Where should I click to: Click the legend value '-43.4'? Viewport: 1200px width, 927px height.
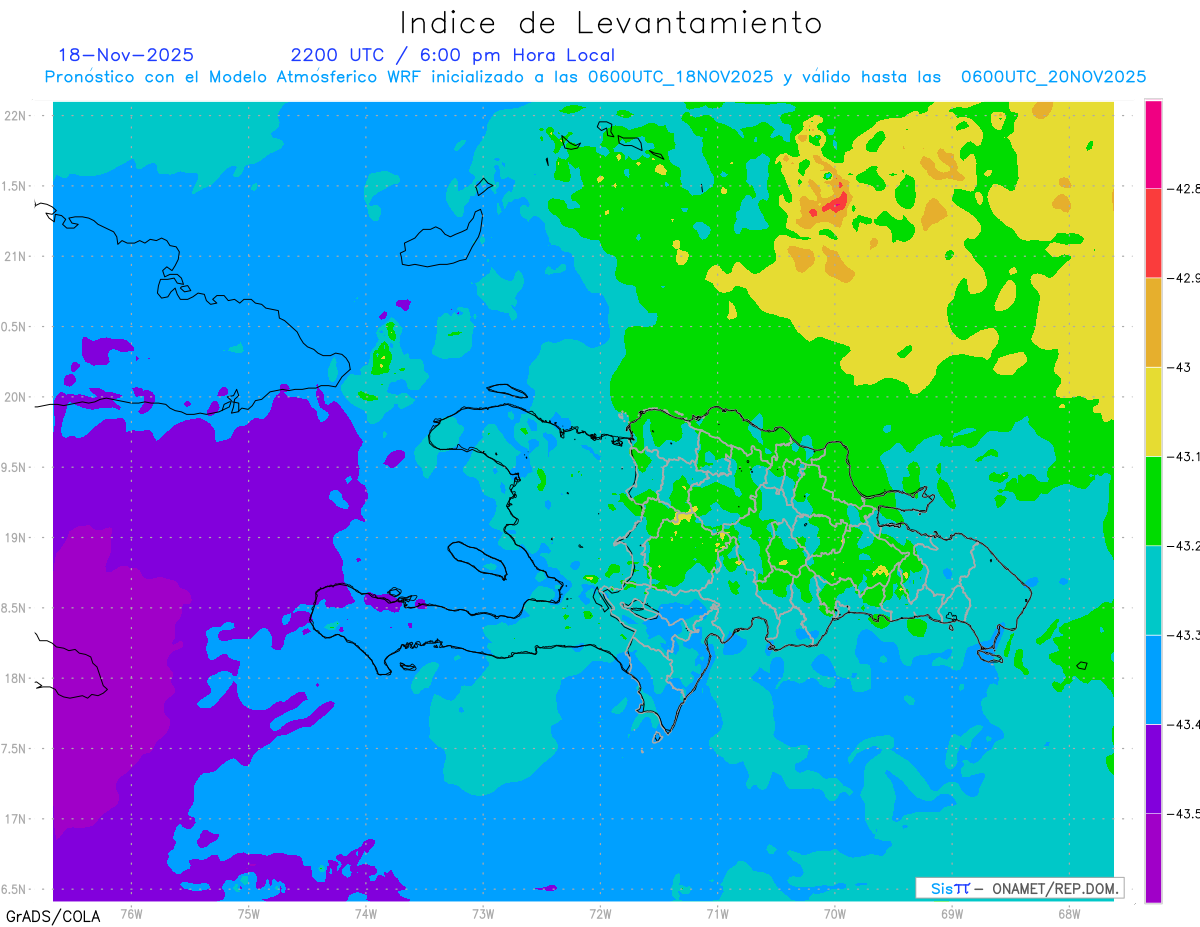pos(1183,724)
